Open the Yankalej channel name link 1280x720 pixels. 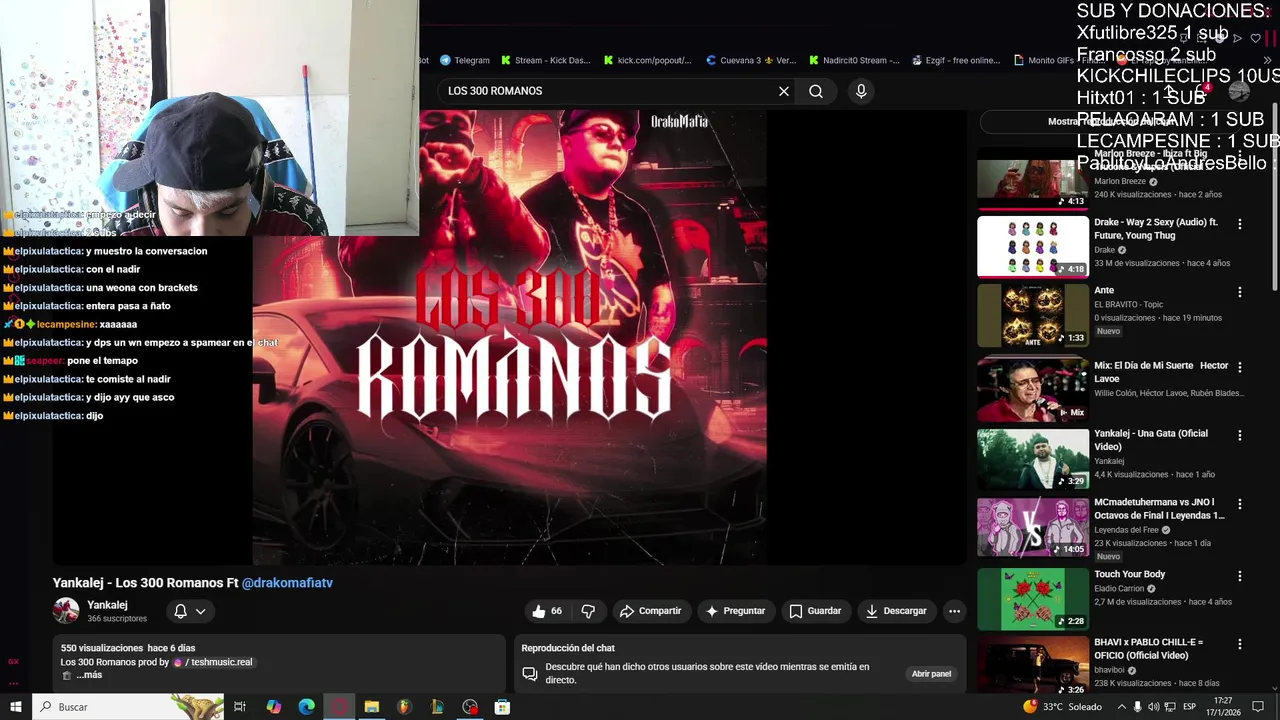107,605
